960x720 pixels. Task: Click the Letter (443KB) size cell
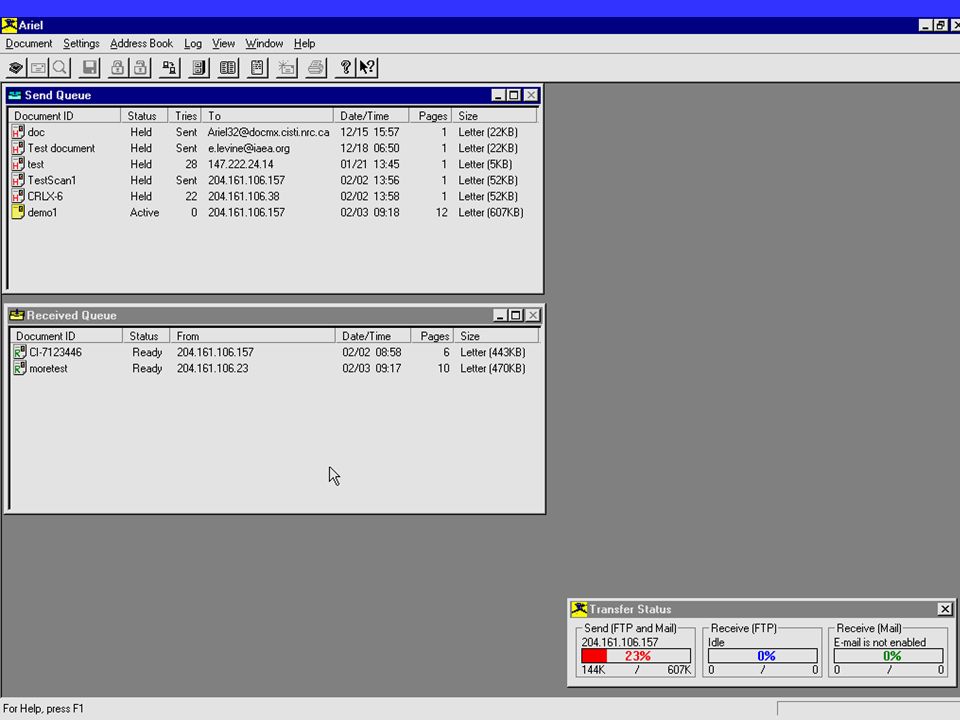[x=493, y=352]
